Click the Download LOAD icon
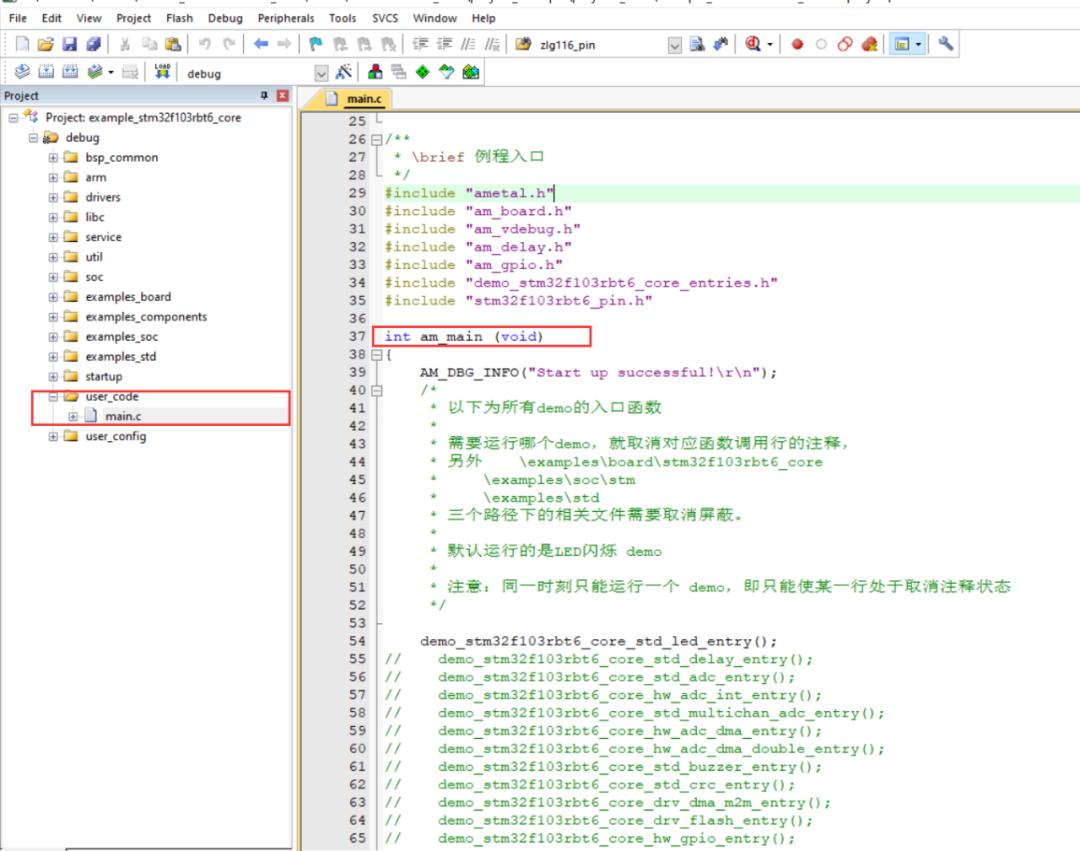This screenshot has height=851, width=1080. click(163, 72)
